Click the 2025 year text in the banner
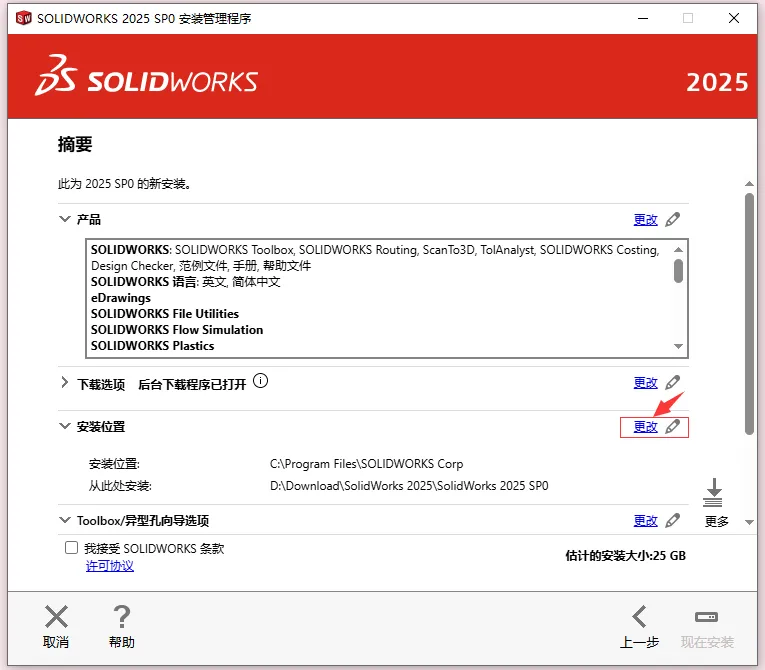The image size is (765, 670). pos(717,82)
